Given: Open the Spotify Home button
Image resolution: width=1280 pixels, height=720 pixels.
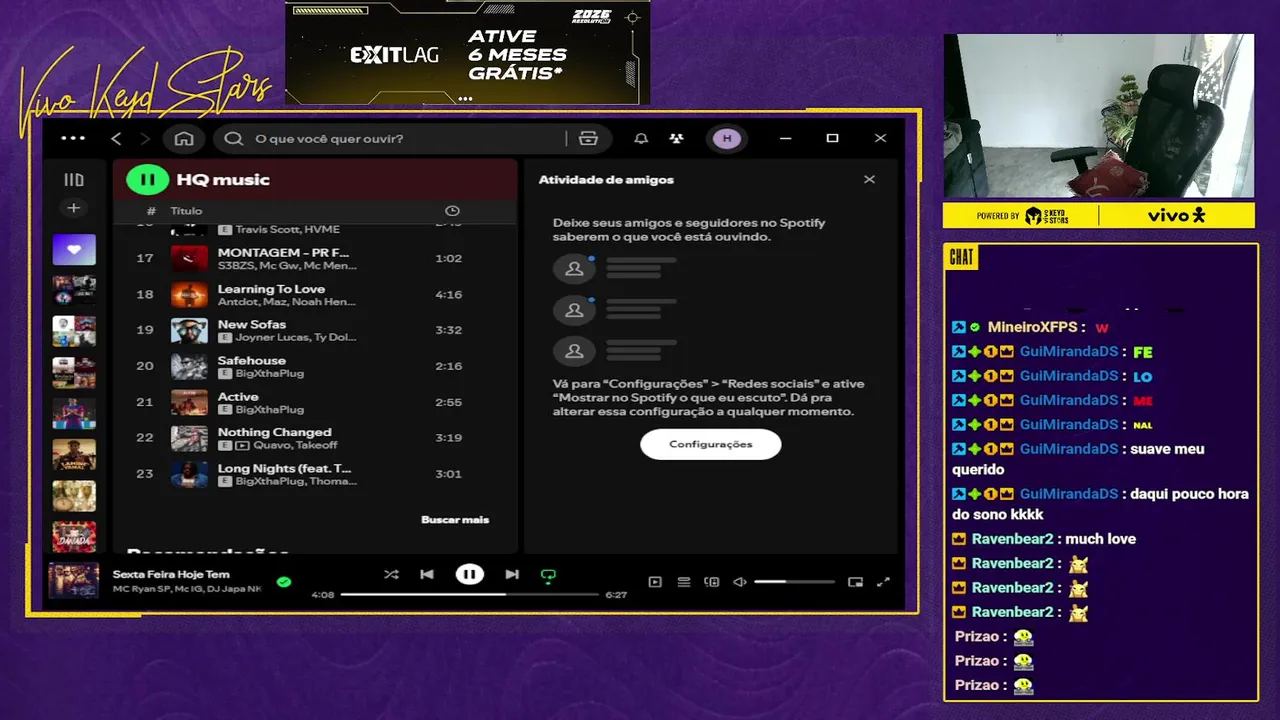Looking at the screenshot, I should pos(184,138).
